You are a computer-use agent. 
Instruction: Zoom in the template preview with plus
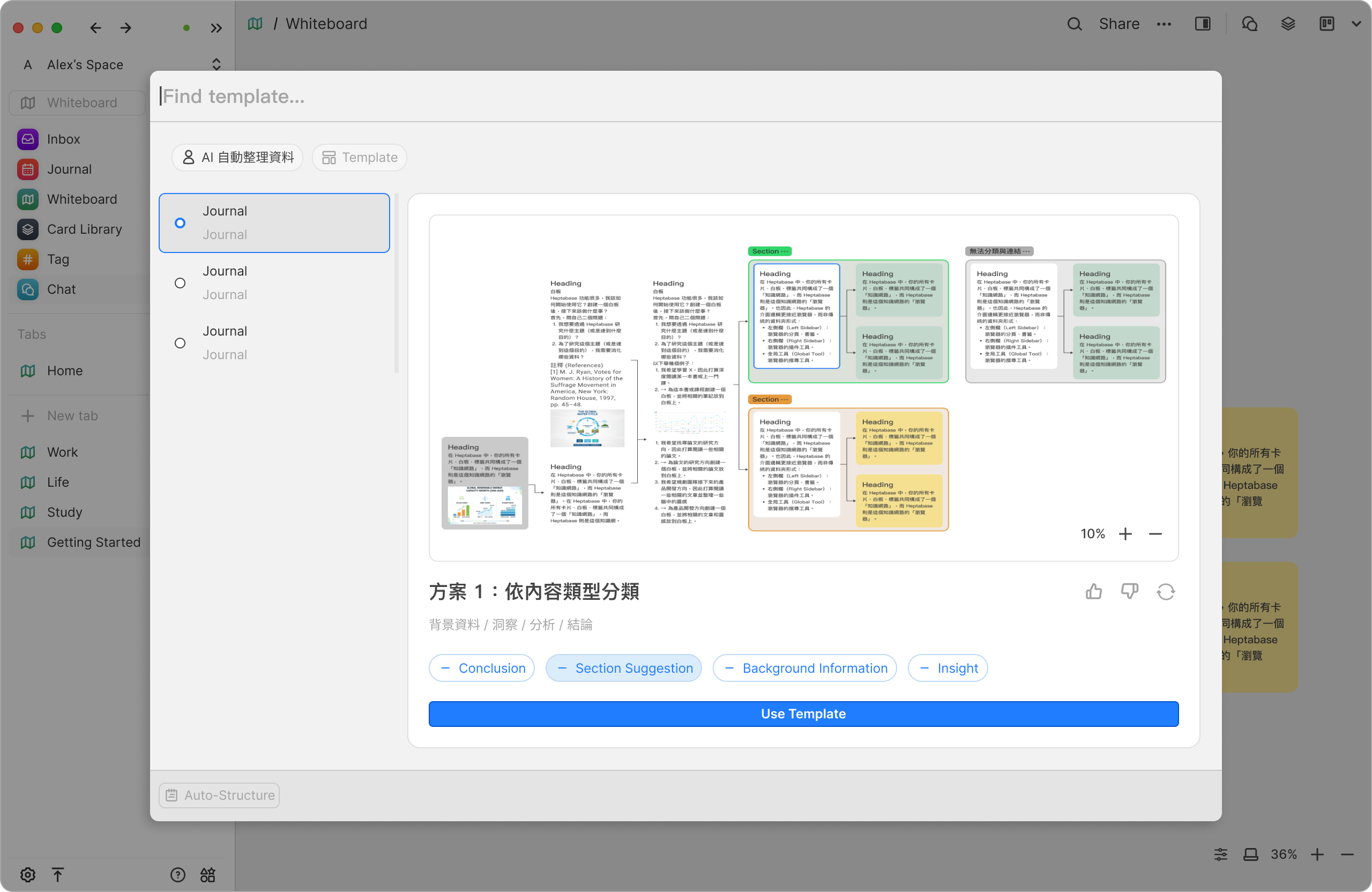[x=1125, y=534]
